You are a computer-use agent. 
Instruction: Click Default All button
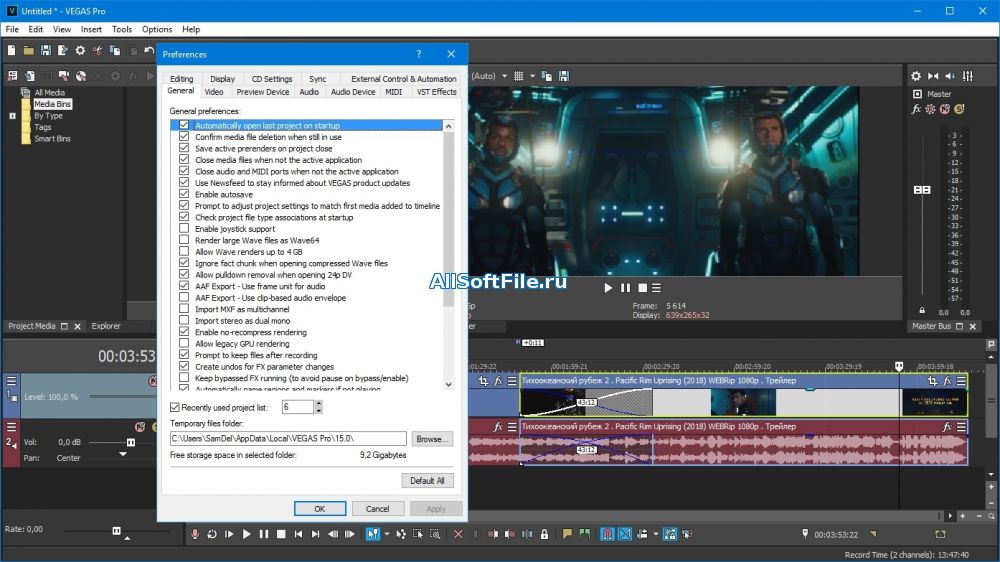tap(427, 480)
